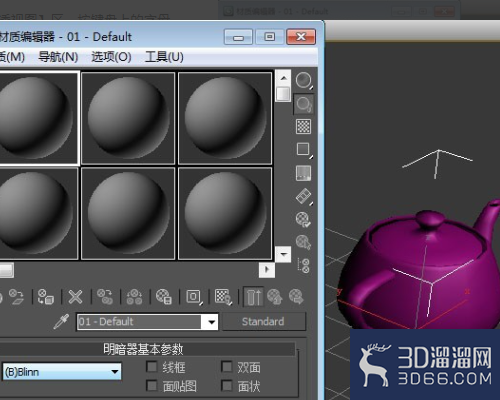Open the 工具(U) menu
The width and height of the screenshot is (500, 400).
(x=164, y=57)
